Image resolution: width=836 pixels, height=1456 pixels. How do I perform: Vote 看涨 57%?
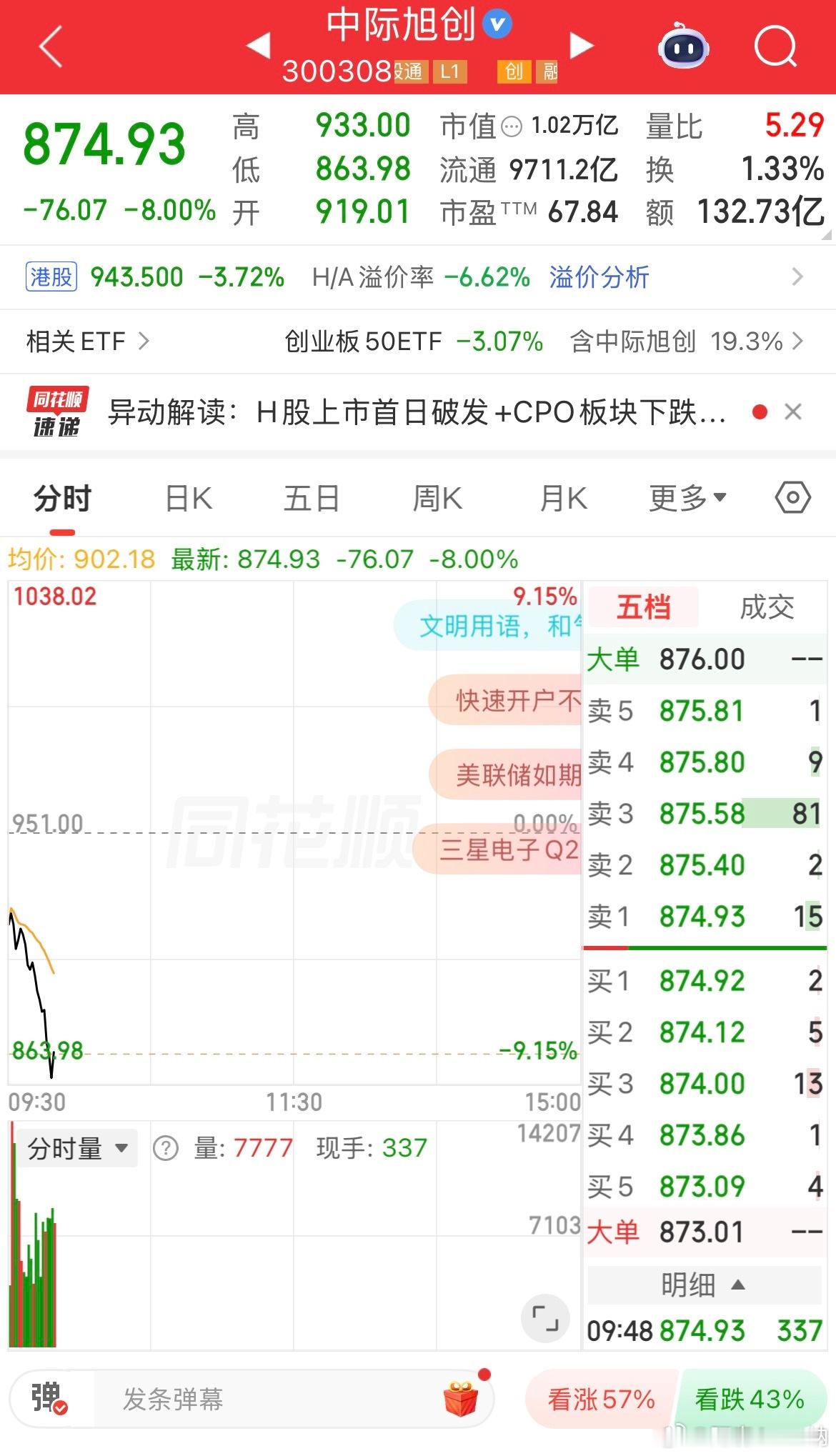(x=600, y=1398)
